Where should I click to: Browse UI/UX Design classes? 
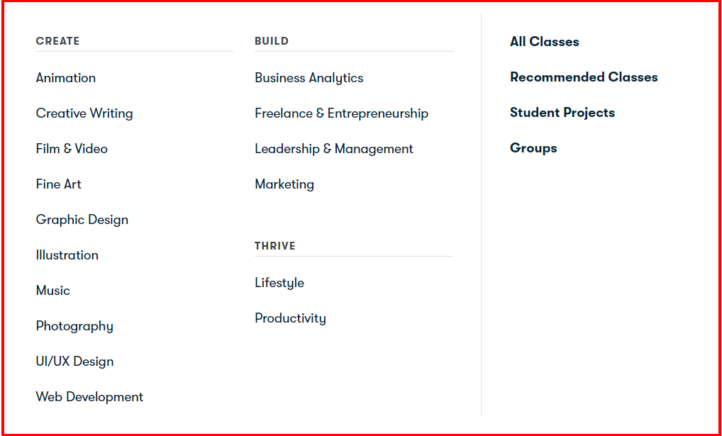pyautogui.click(x=75, y=362)
